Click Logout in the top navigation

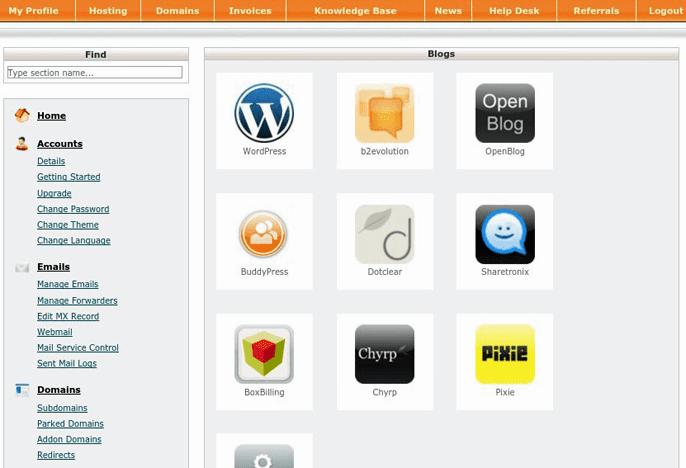click(665, 10)
